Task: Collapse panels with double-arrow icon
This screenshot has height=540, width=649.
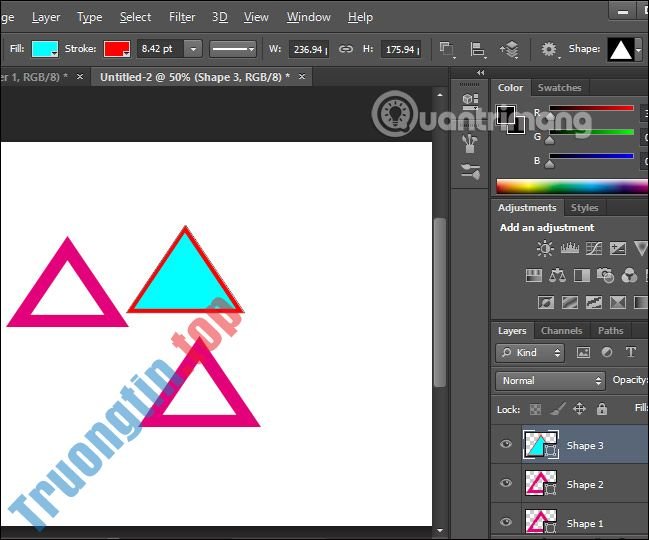Action: coord(480,73)
